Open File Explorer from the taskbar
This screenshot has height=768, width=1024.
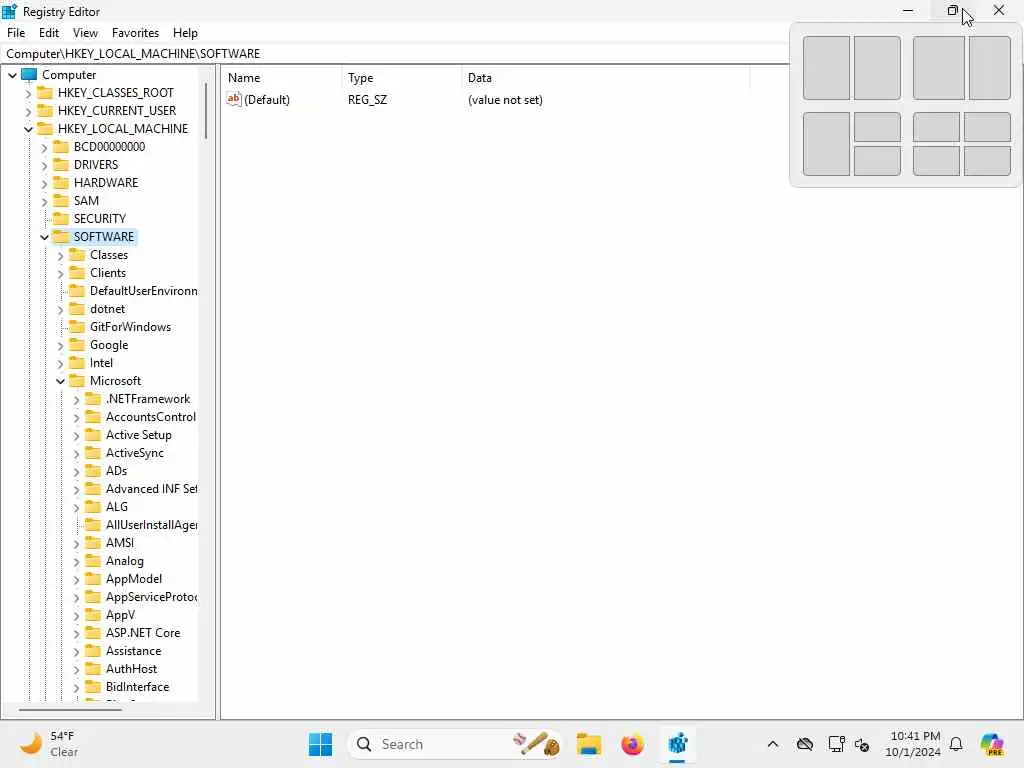[588, 744]
